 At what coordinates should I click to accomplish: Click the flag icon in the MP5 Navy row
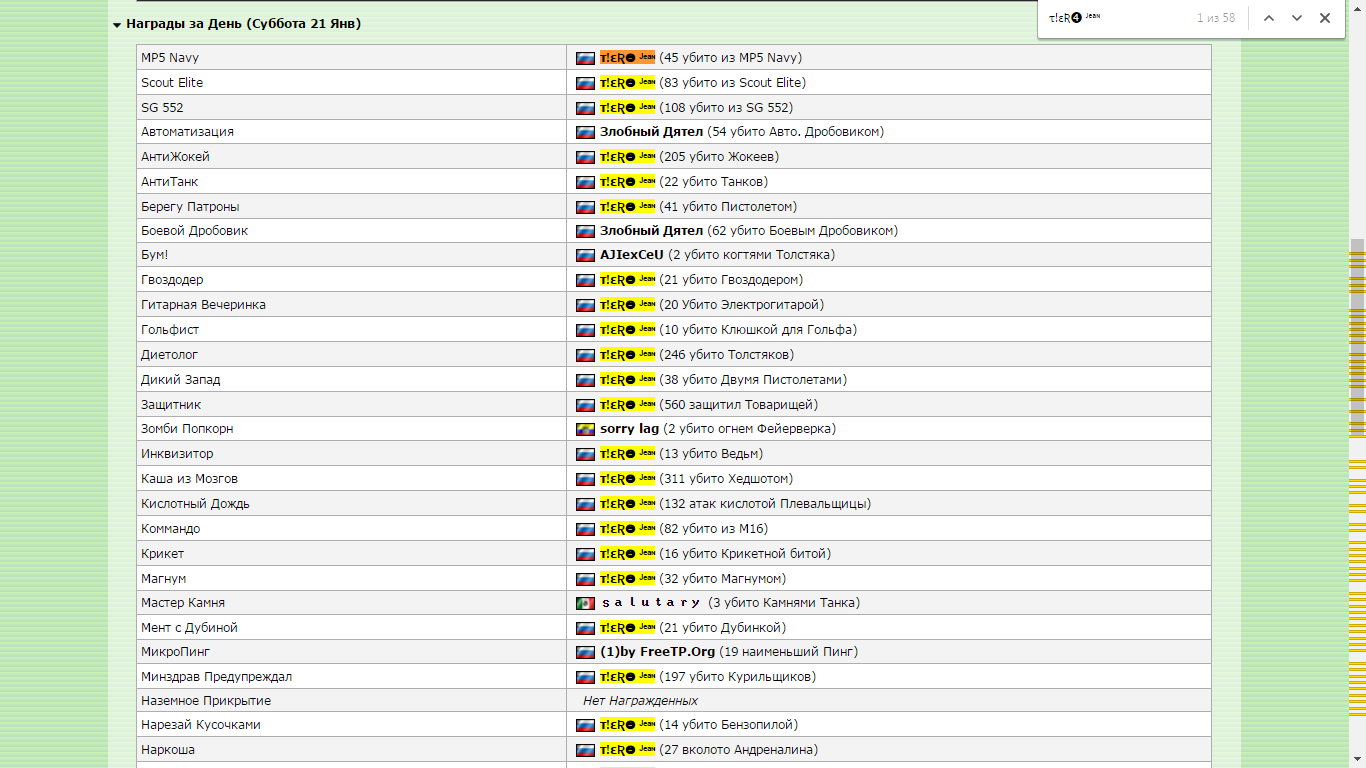[x=585, y=58]
